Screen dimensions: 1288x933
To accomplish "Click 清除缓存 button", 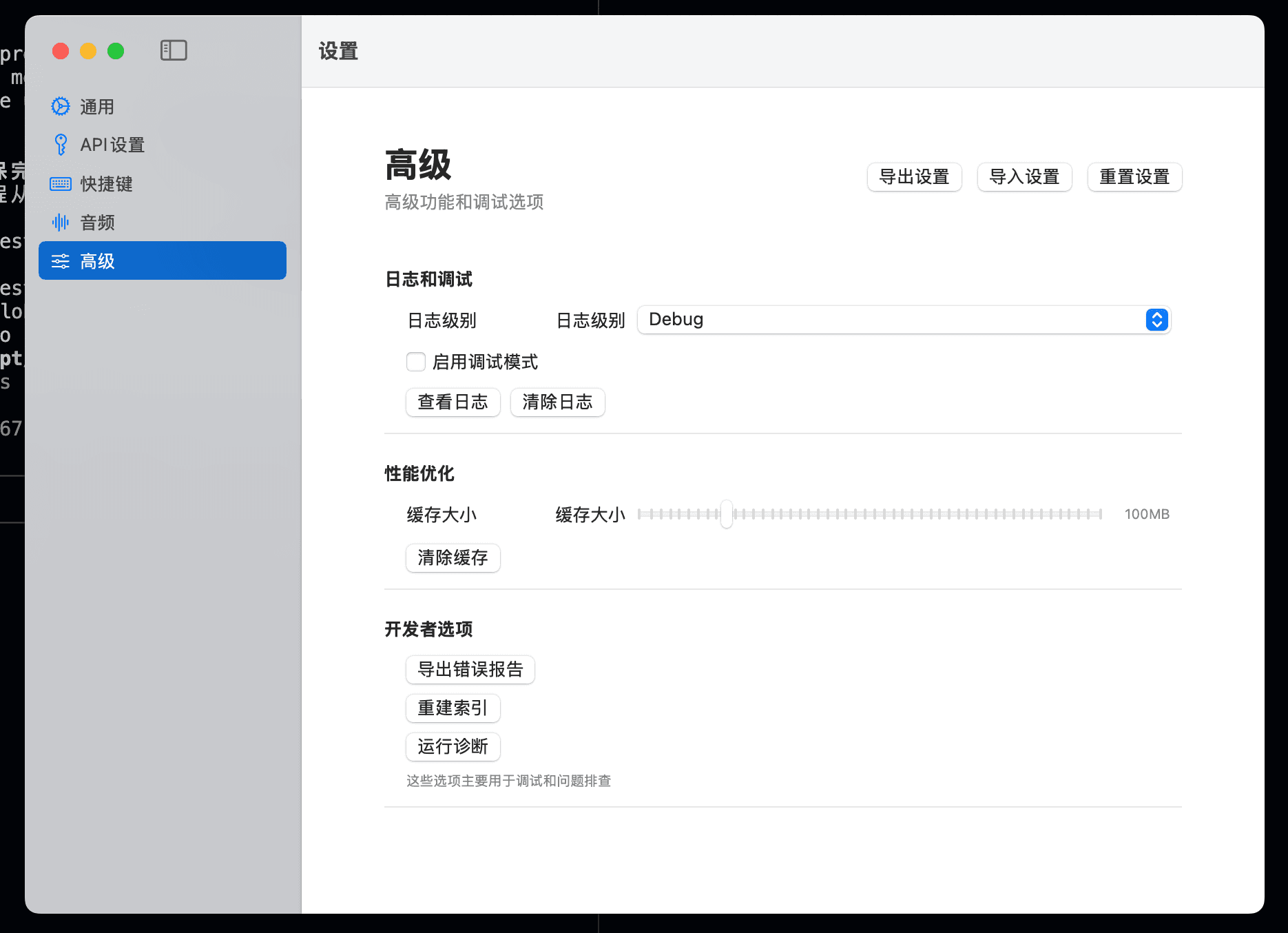I will click(453, 557).
